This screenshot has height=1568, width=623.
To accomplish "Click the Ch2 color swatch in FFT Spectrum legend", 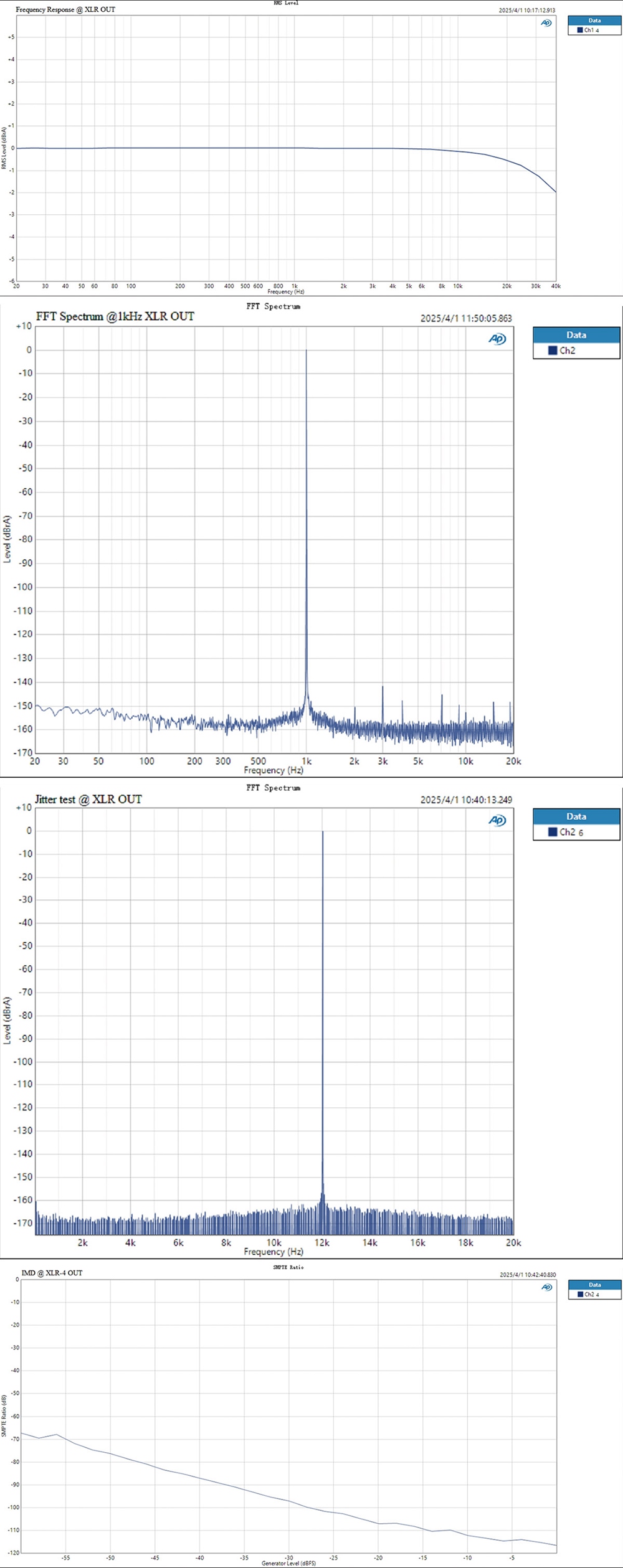I will (552, 351).
